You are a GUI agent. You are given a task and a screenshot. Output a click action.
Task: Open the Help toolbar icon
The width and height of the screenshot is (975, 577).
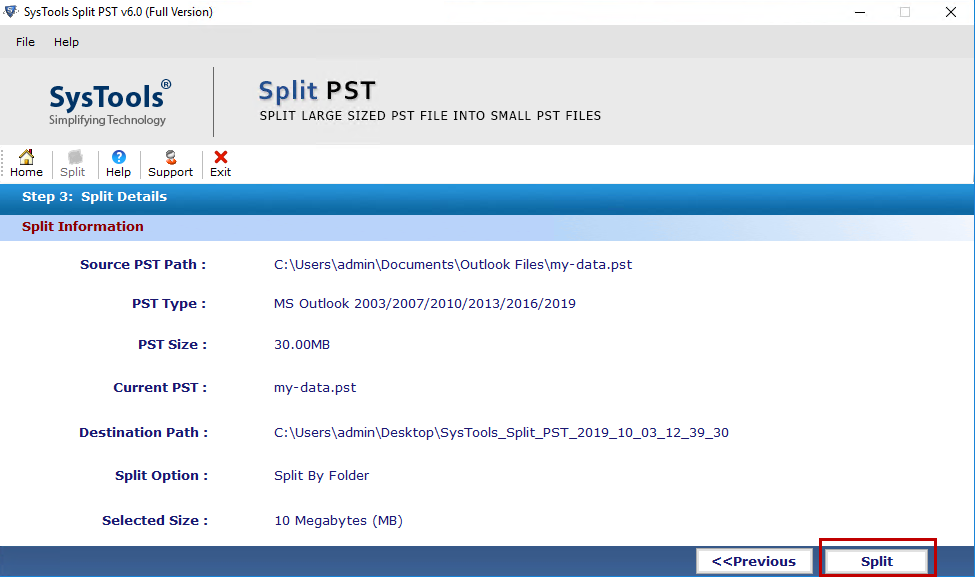tap(118, 164)
